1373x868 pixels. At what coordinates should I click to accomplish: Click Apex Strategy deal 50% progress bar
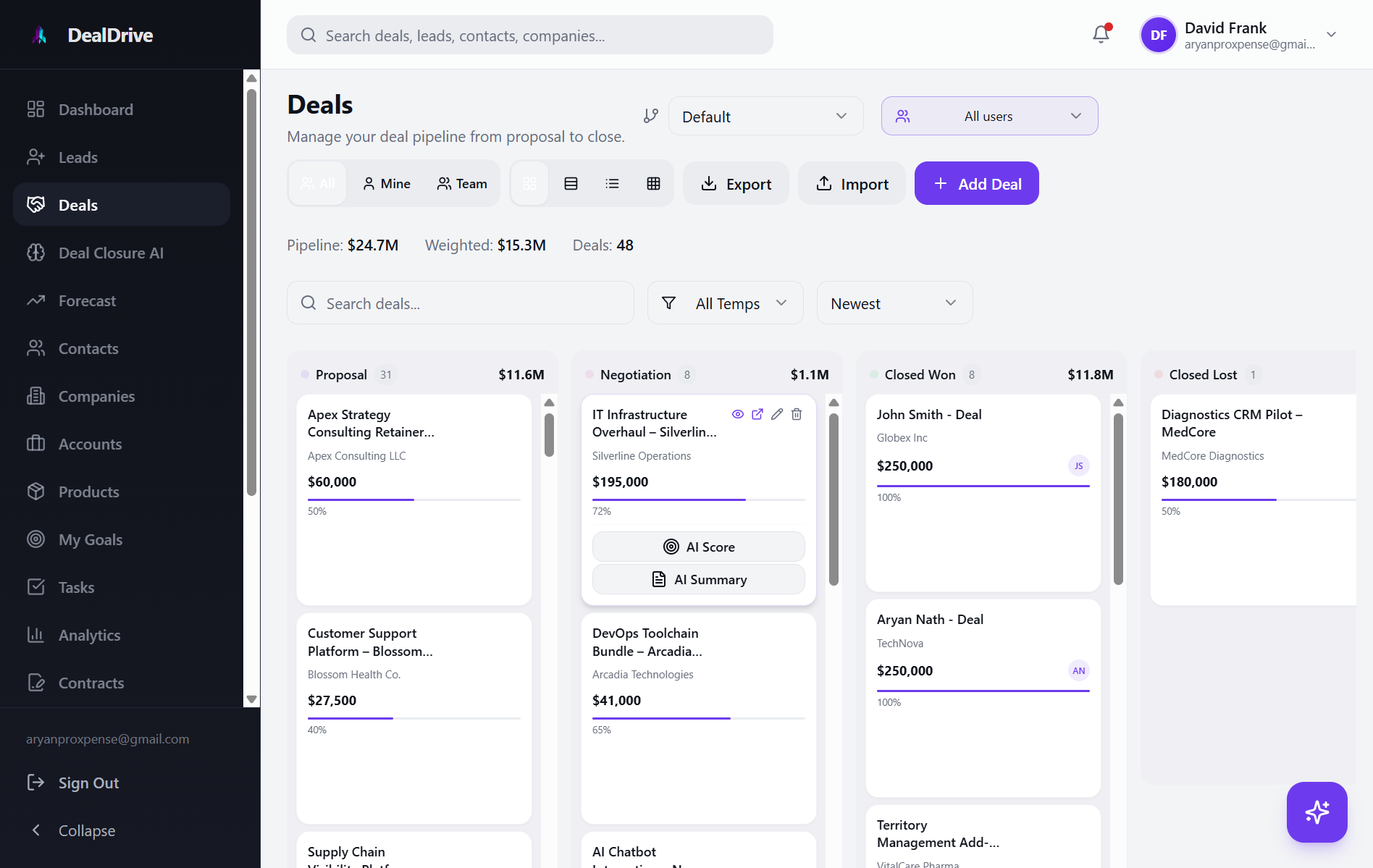tap(413, 500)
